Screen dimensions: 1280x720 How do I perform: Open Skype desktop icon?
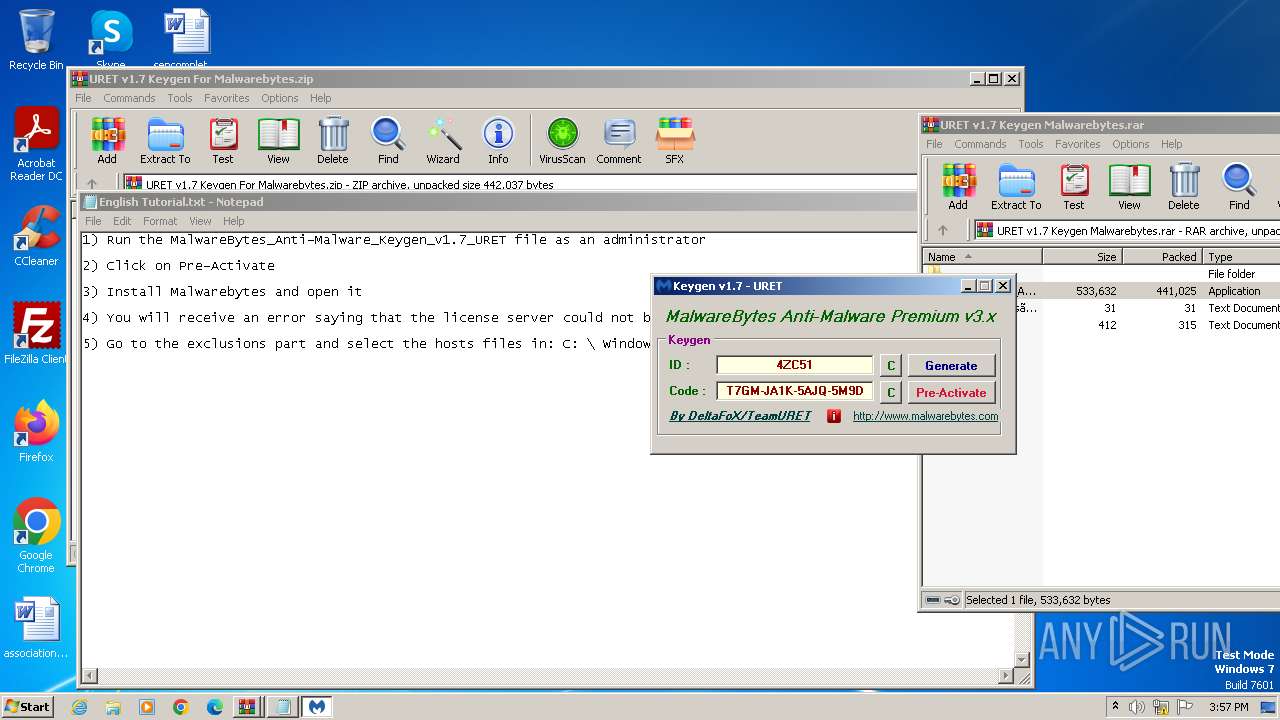[111, 38]
